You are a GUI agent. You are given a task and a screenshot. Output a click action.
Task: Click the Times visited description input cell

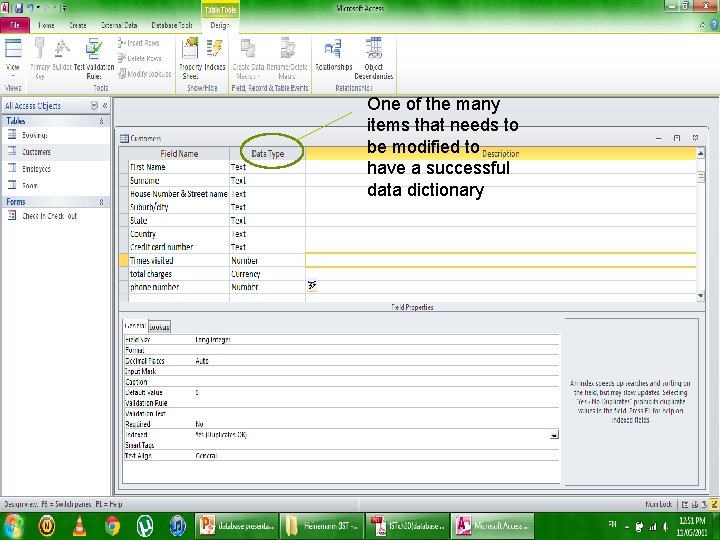[x=501, y=260]
